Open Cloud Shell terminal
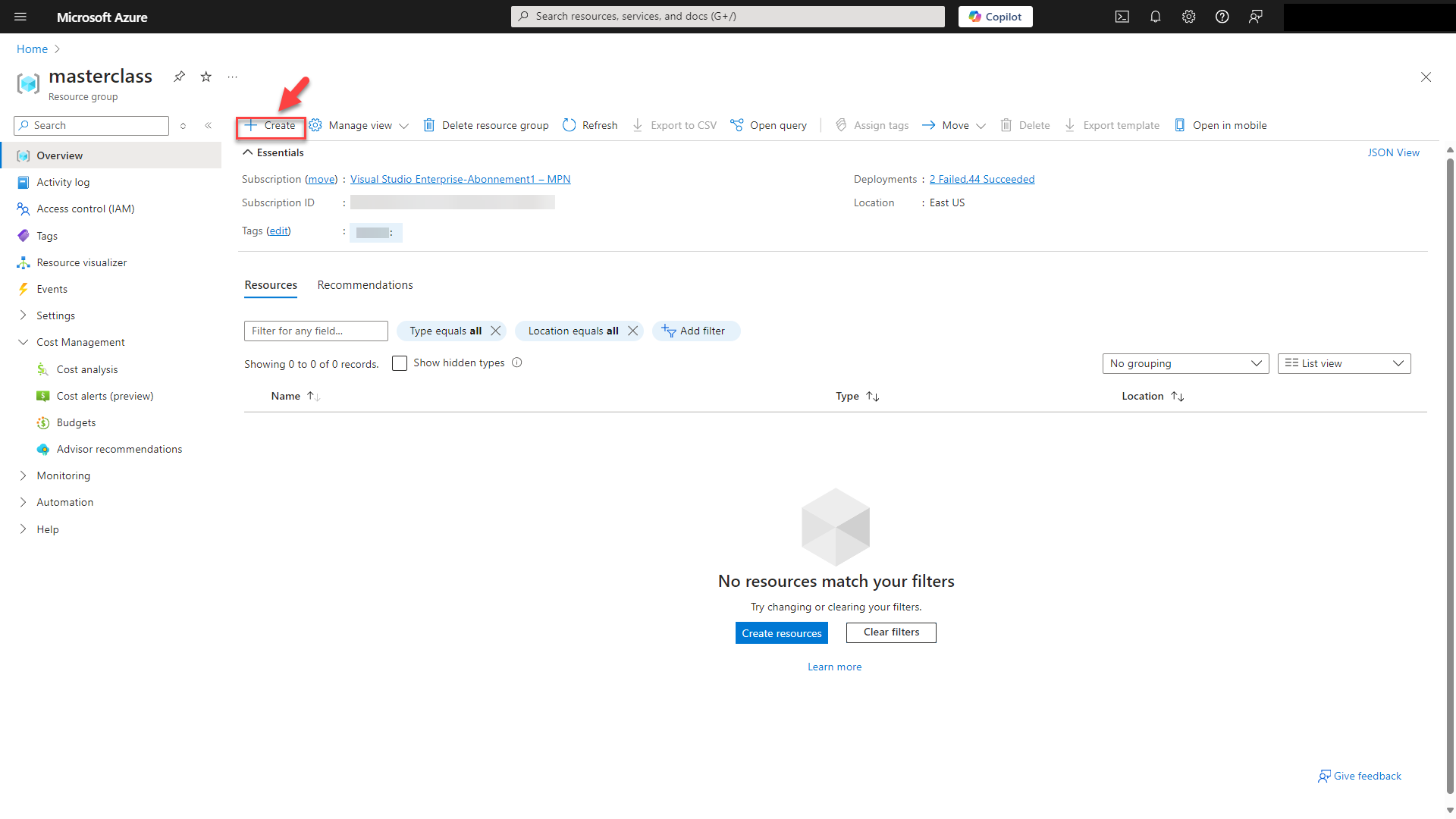 pos(1122,16)
